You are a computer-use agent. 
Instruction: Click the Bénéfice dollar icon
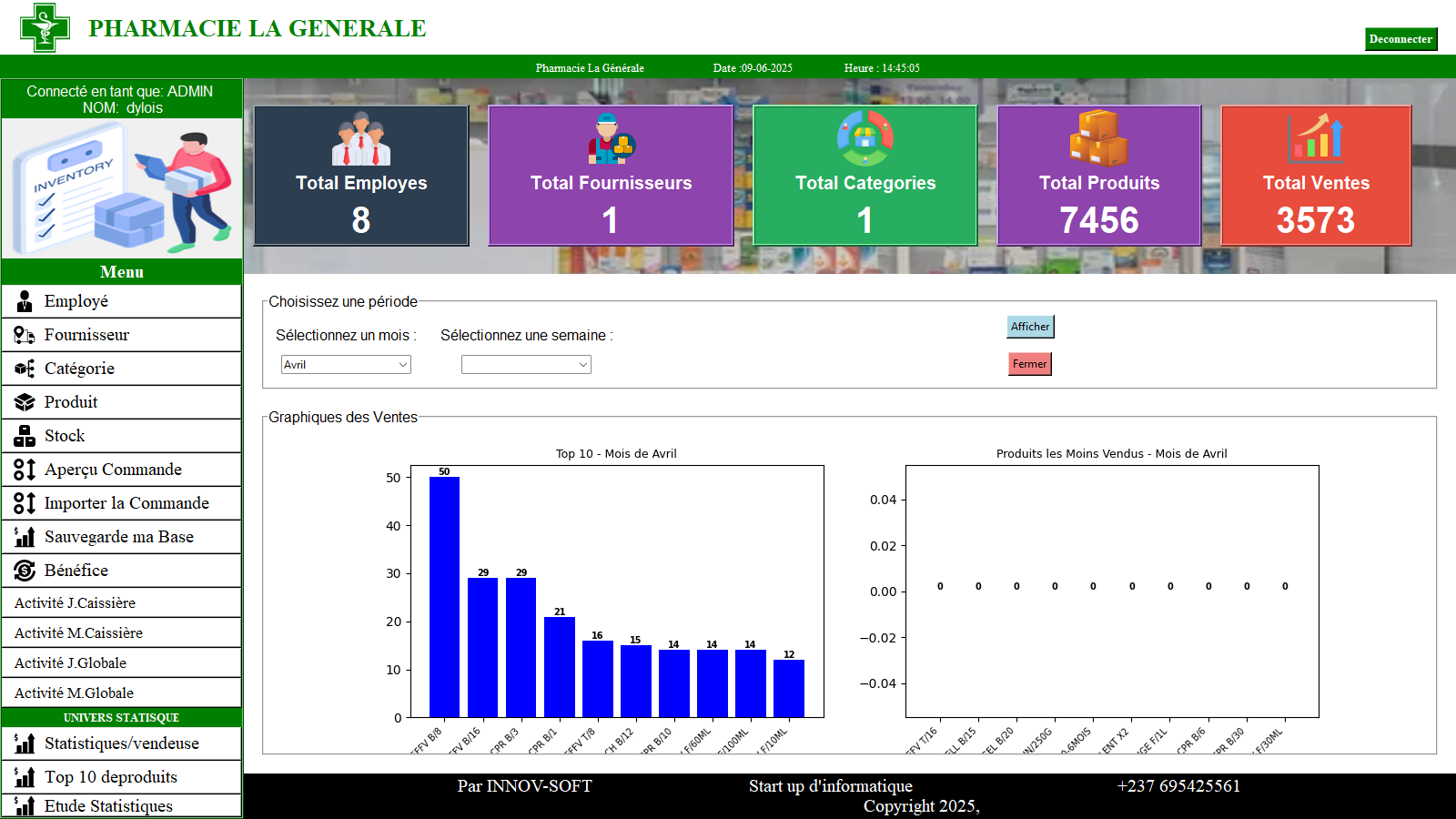pos(25,571)
